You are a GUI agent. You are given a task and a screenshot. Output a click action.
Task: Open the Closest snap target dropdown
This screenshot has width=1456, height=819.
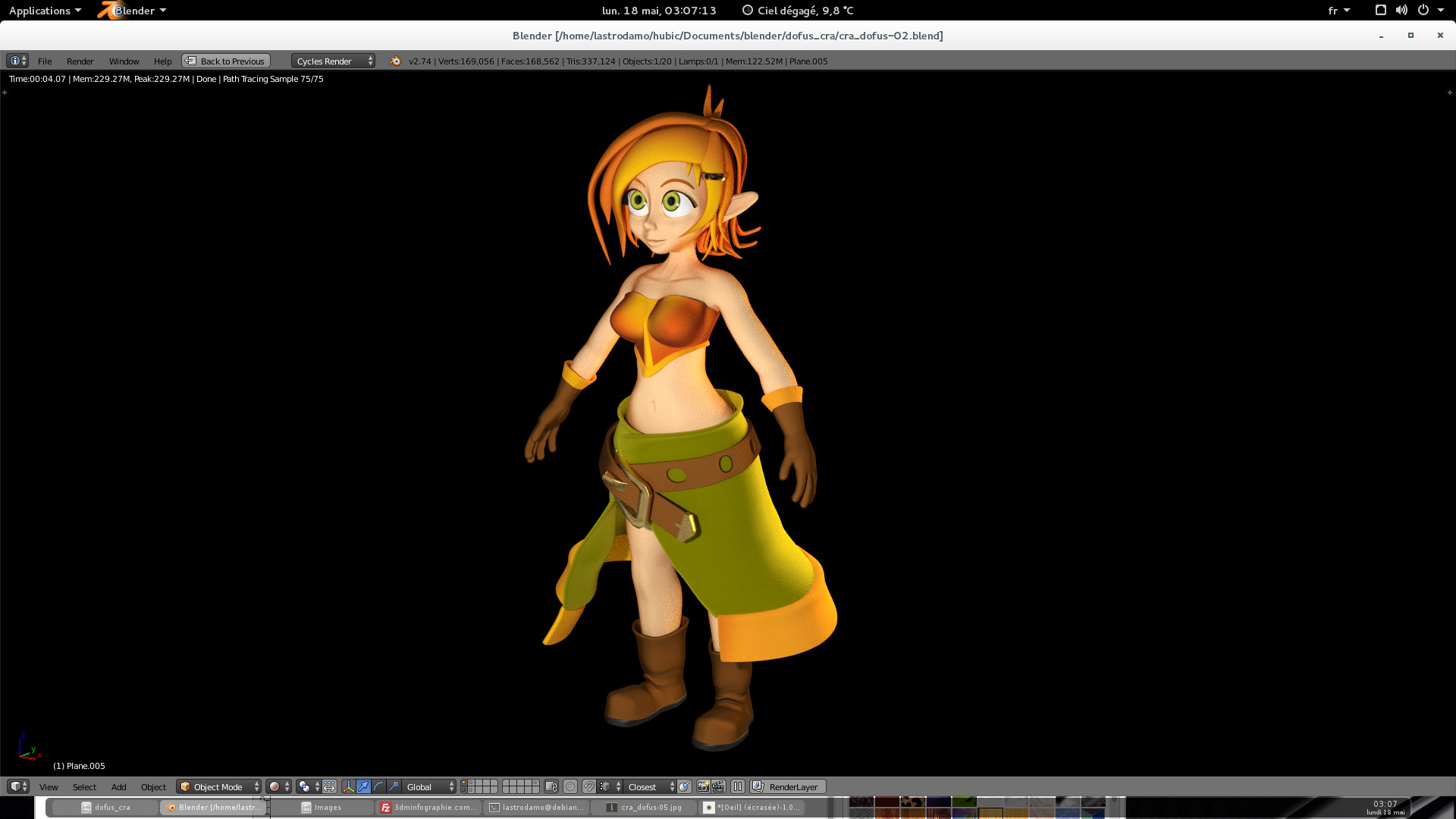650,787
